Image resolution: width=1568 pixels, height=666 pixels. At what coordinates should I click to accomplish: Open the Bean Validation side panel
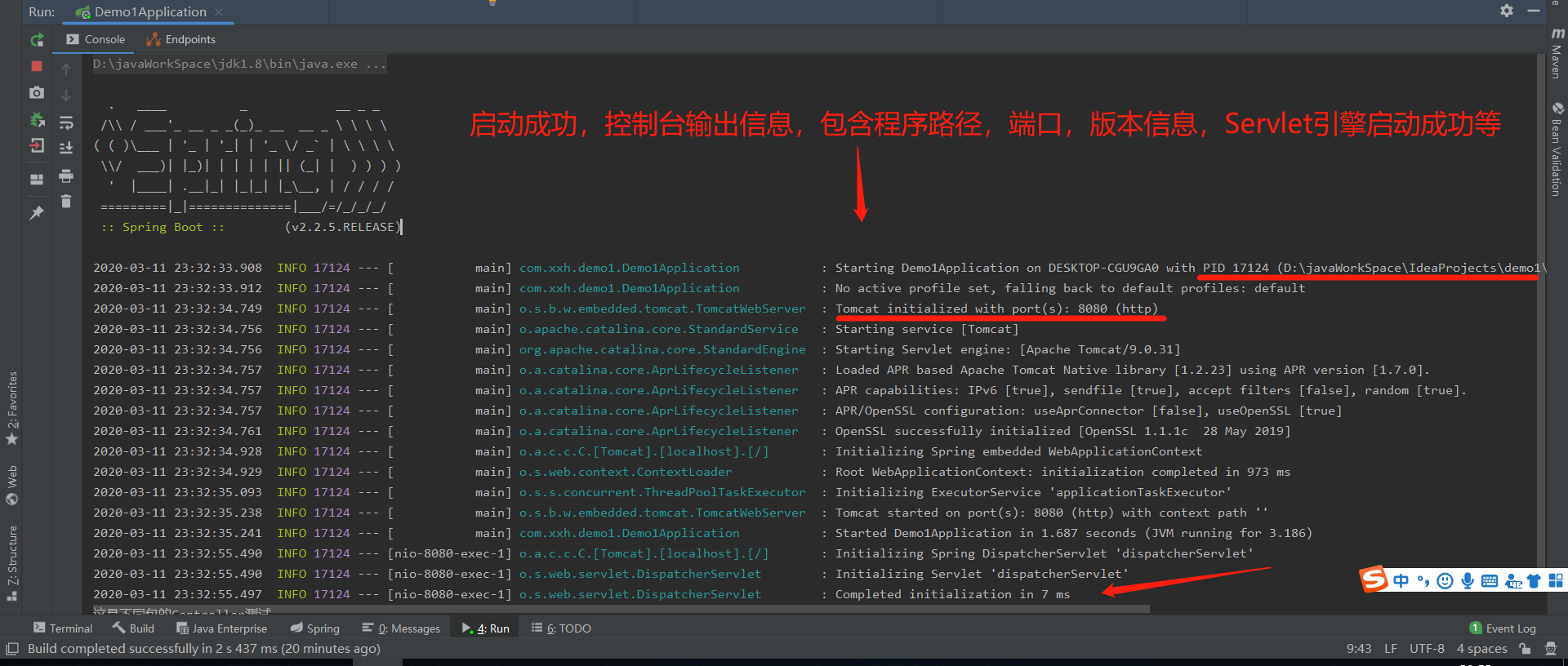1557,149
